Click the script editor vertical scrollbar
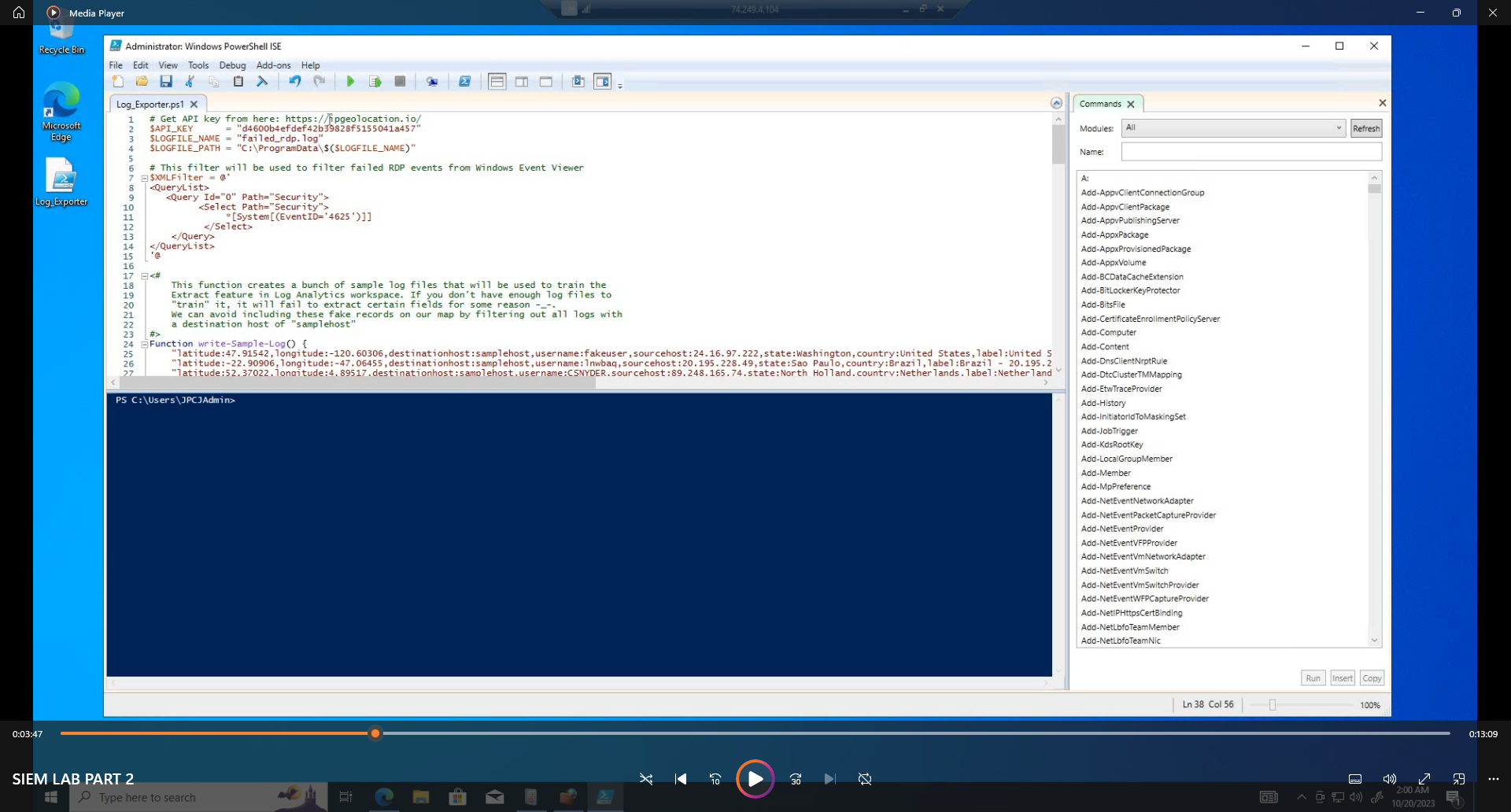Screen dimensions: 1511x812 pos(1058,244)
